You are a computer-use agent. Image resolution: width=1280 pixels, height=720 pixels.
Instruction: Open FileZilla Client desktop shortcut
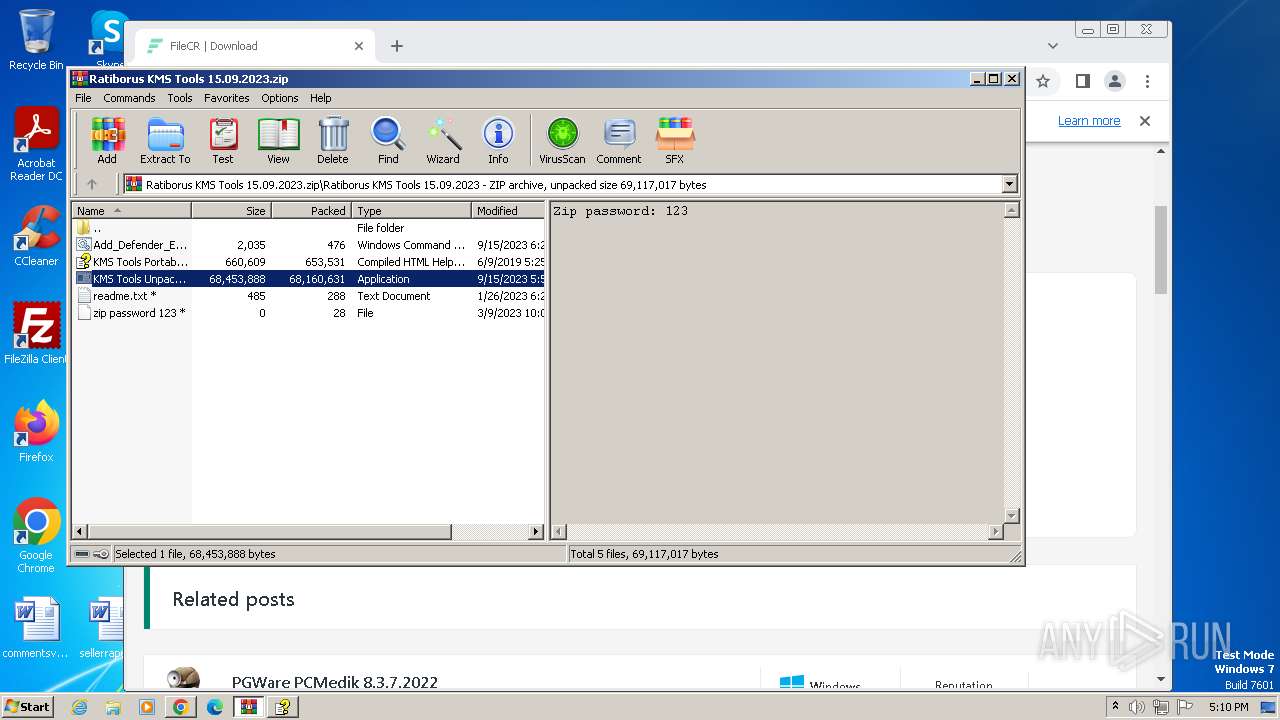point(36,334)
